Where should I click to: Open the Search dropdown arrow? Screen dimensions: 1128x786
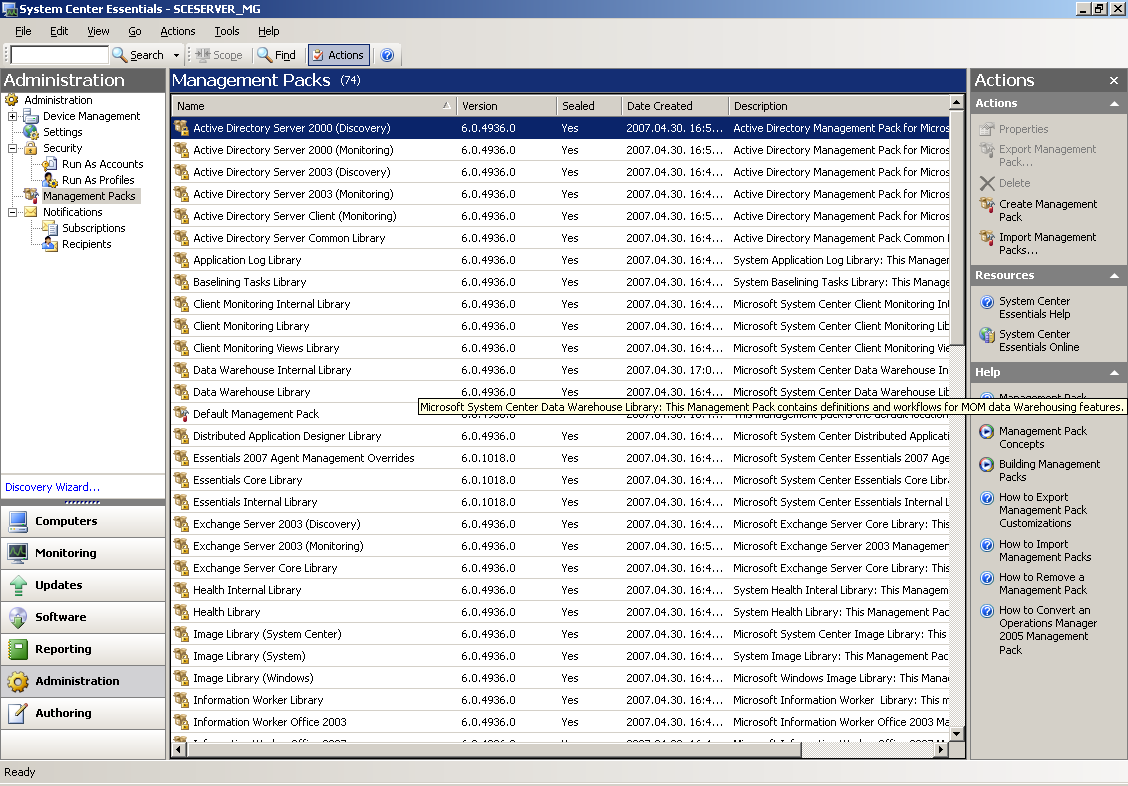click(x=176, y=55)
